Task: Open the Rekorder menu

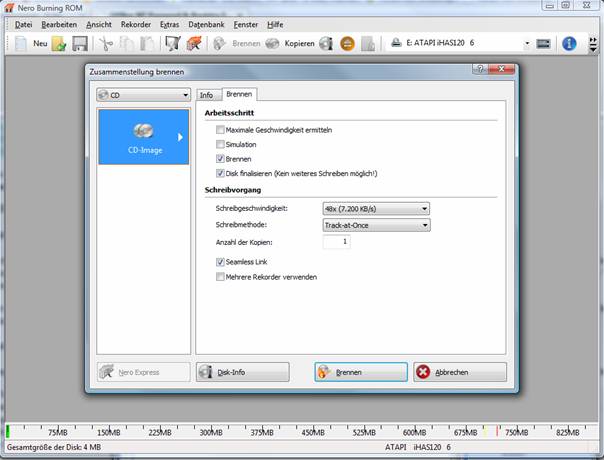Action: [136, 25]
